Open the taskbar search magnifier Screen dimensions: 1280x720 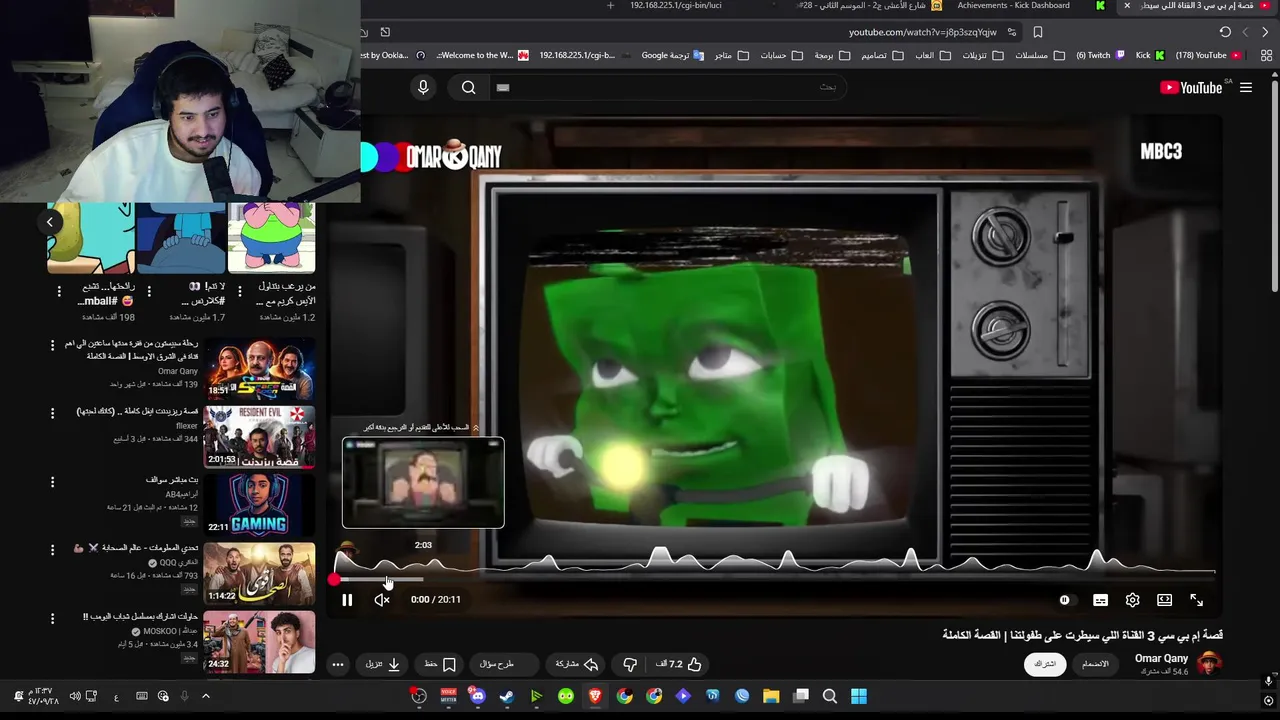830,696
